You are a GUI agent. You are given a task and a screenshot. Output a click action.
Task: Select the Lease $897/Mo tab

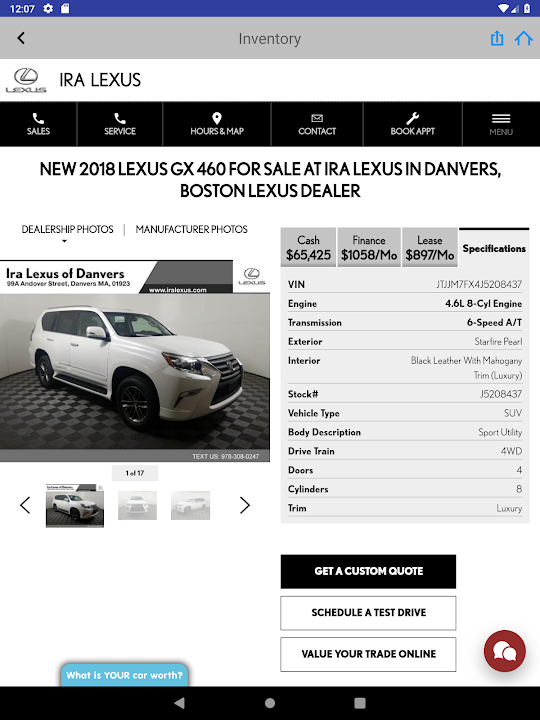429,248
